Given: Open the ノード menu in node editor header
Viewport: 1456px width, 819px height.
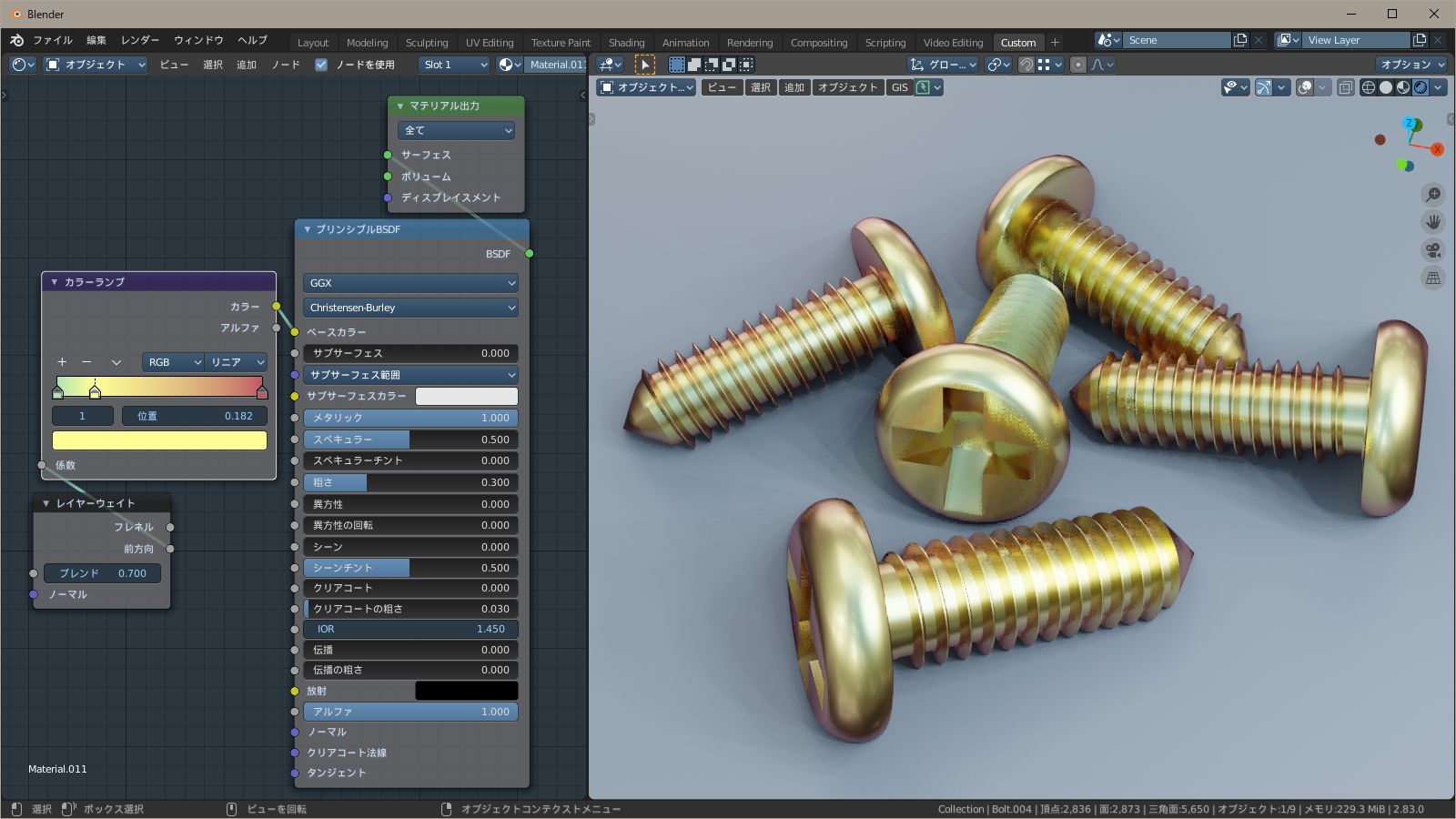Looking at the screenshot, I should (x=286, y=65).
